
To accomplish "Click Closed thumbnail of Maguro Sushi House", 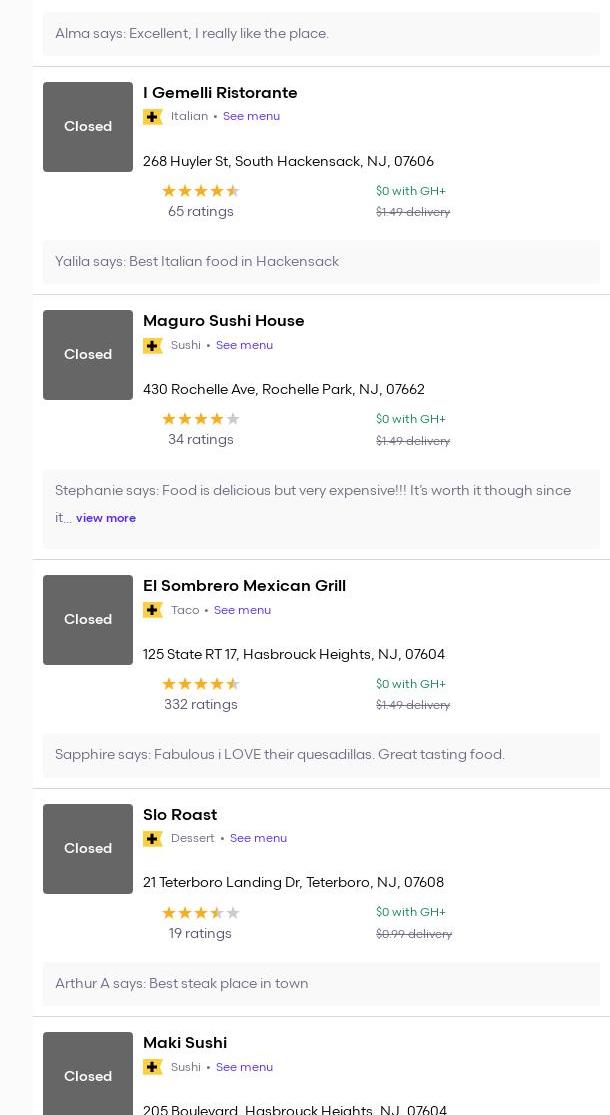I will tap(88, 355).
